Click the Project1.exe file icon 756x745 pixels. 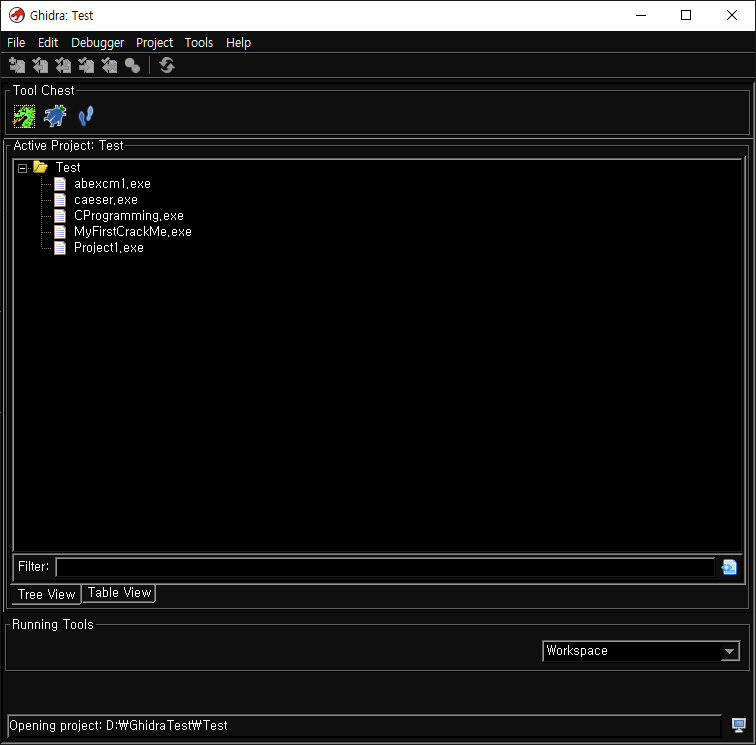point(60,248)
